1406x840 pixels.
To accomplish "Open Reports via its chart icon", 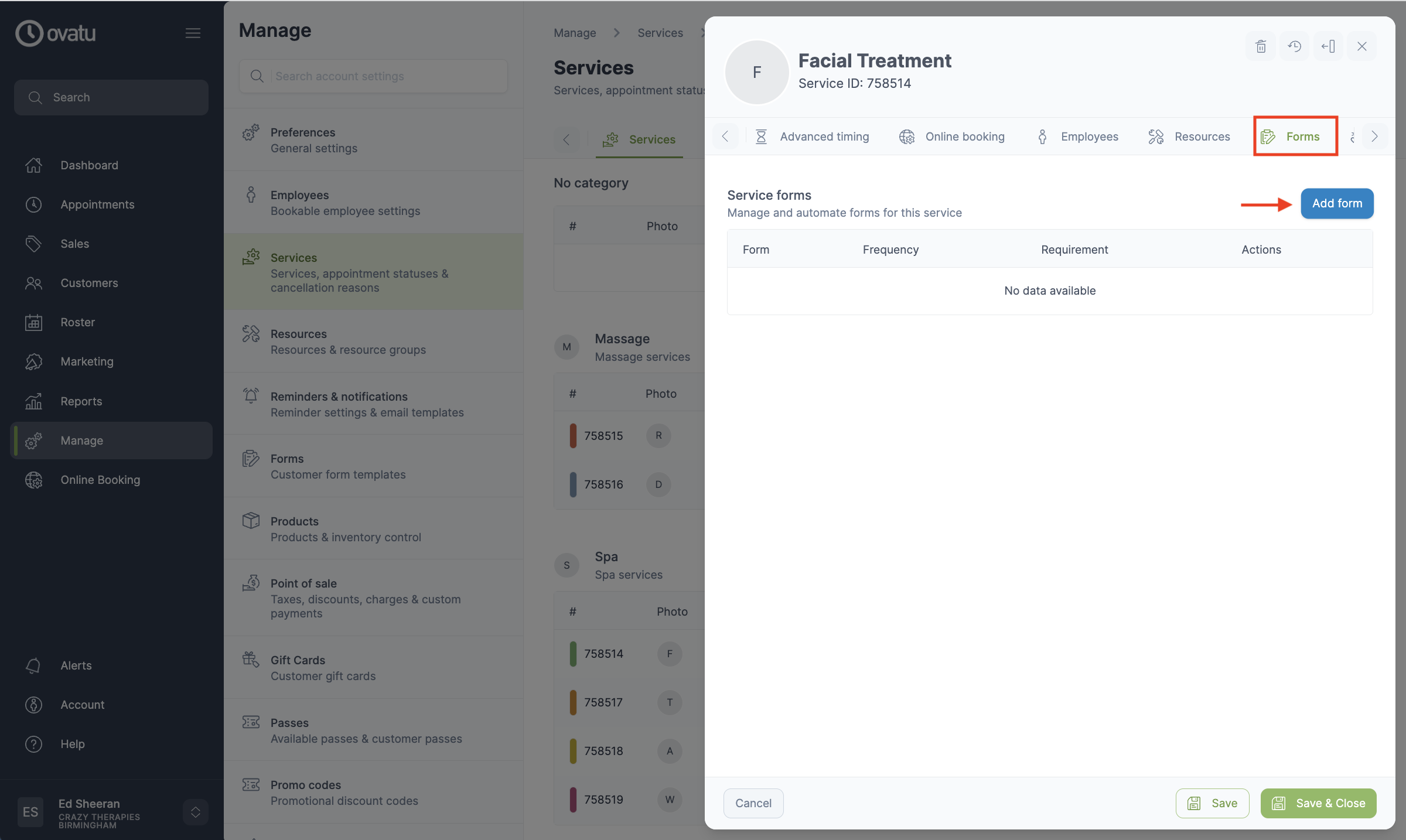I will [x=33, y=401].
